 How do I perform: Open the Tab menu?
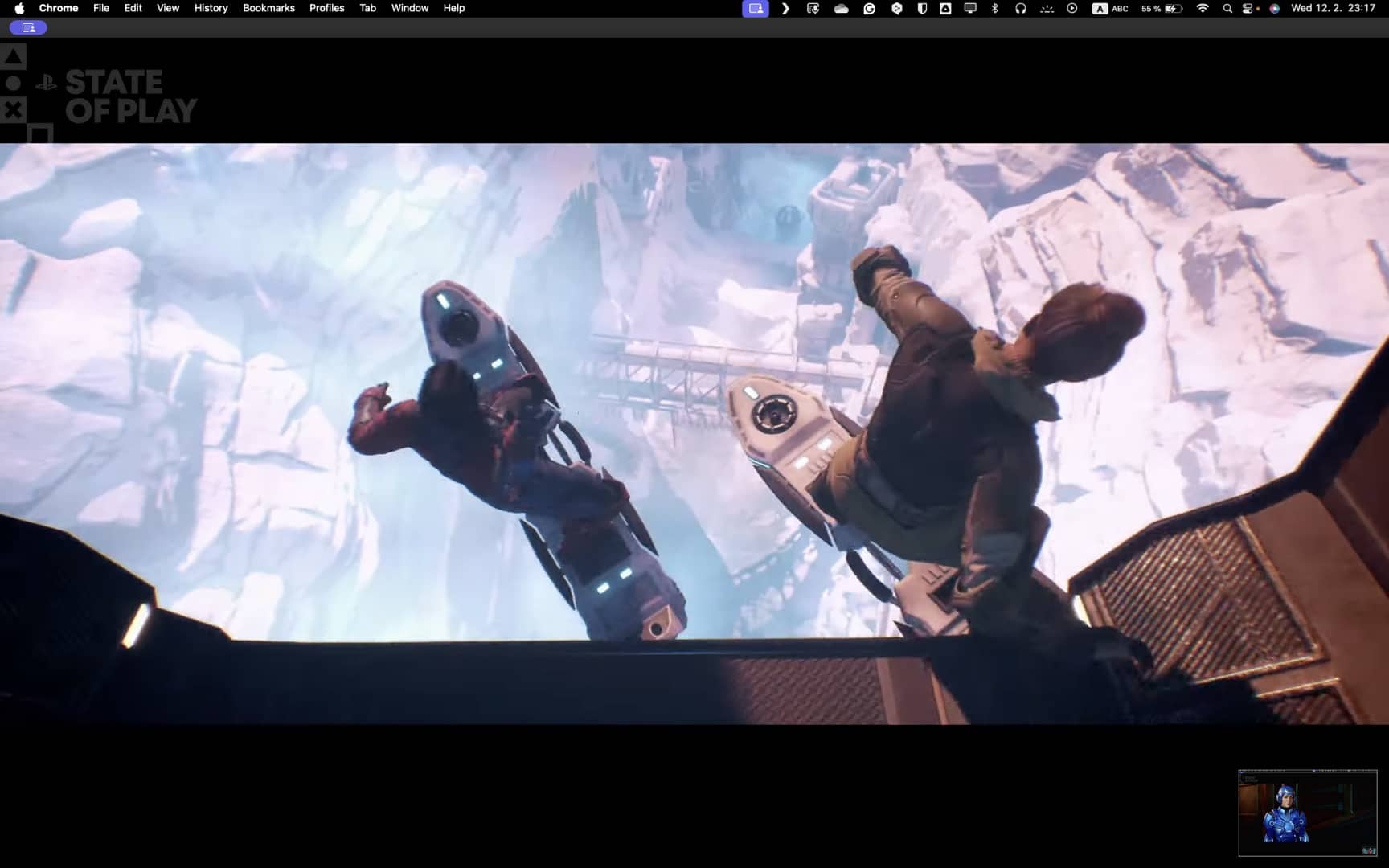[367, 8]
